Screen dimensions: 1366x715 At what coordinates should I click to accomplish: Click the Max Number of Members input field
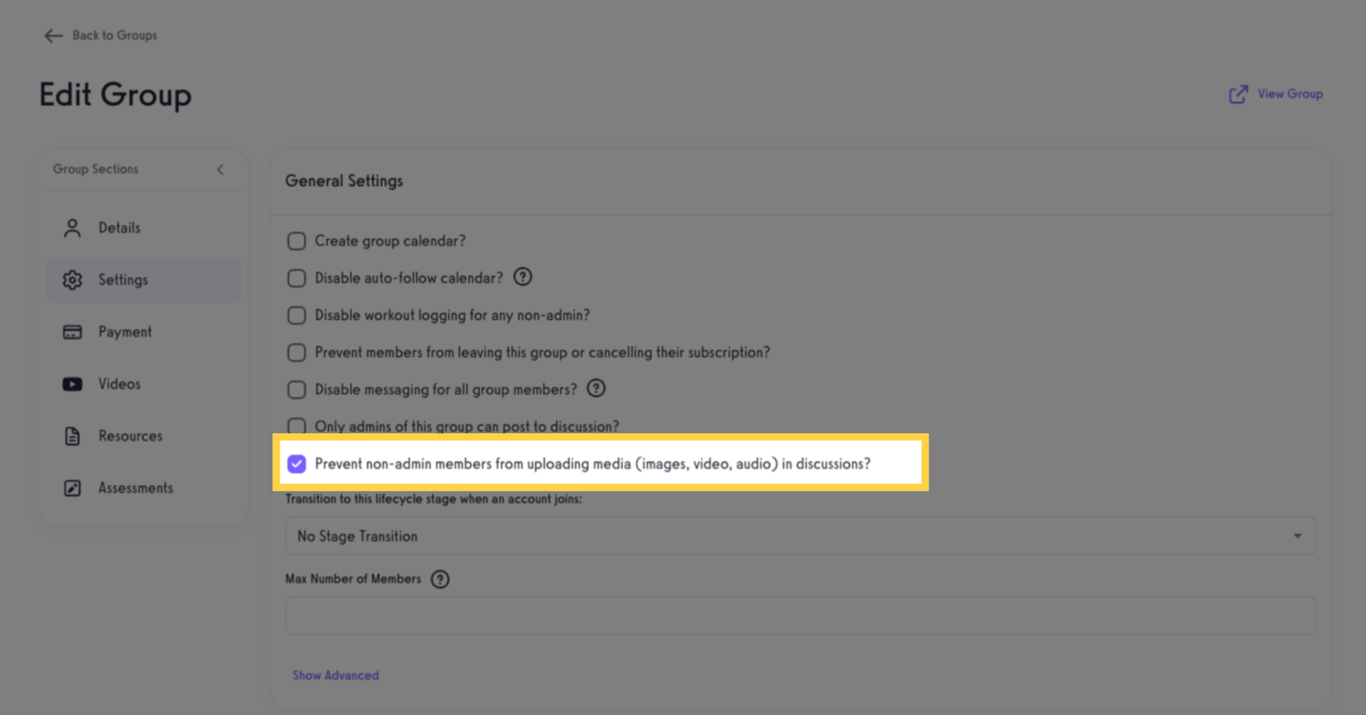click(800, 615)
